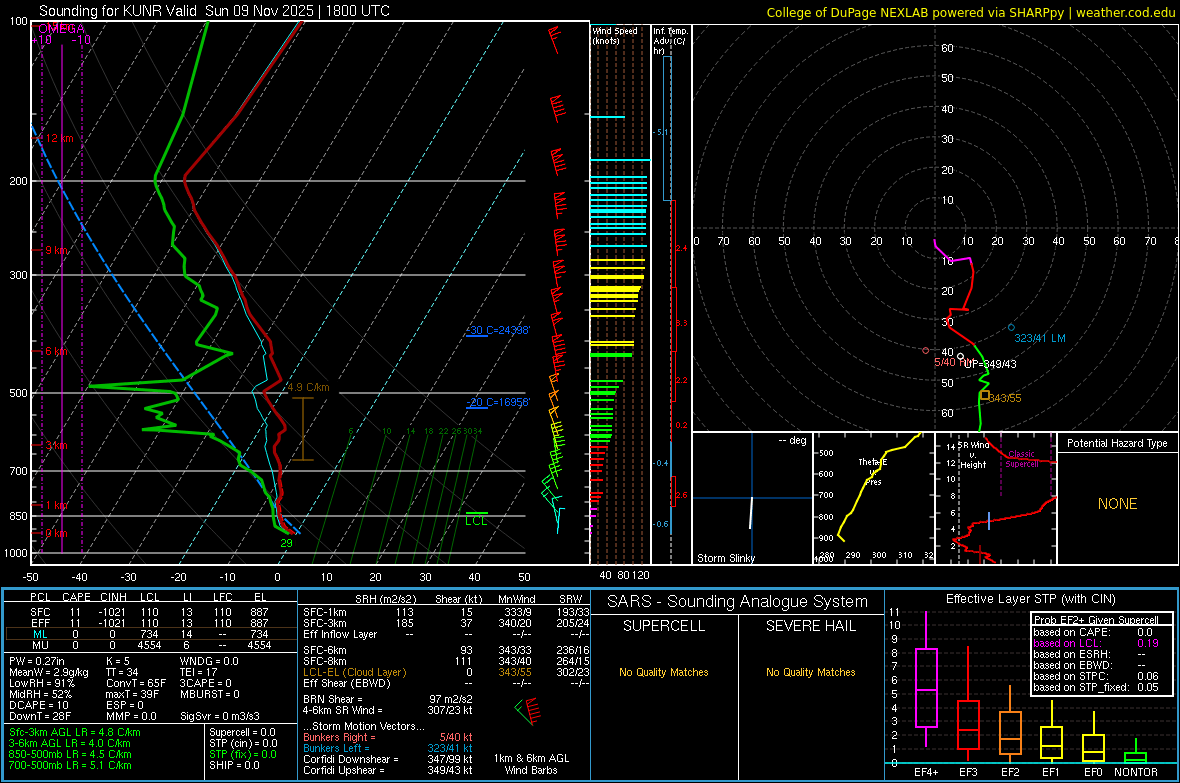This screenshot has width=1180, height=783.
Task: Click the green surface dewpoint value 29
Action: (286, 543)
